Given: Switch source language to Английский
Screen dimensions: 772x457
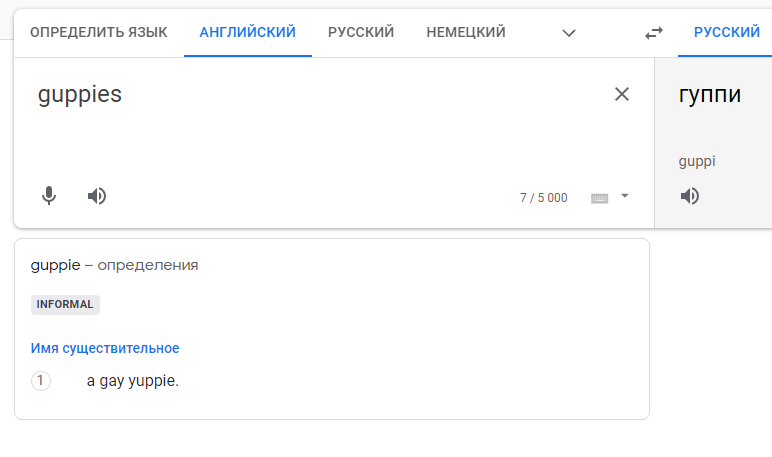Looking at the screenshot, I should click(x=248, y=33).
